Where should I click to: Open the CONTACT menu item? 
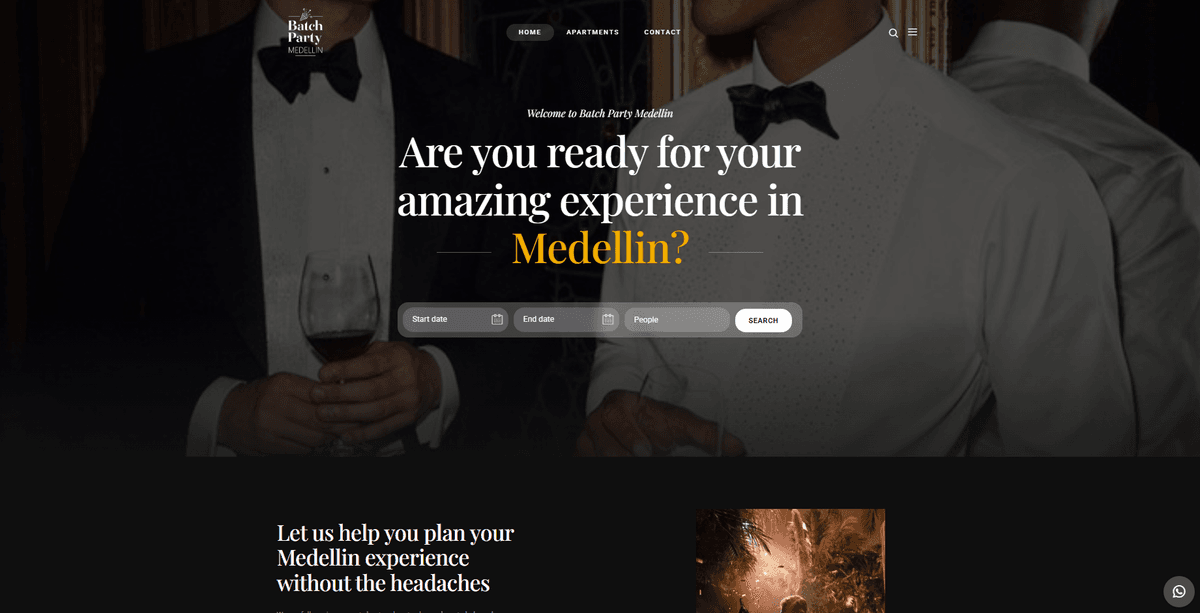pyautogui.click(x=662, y=32)
